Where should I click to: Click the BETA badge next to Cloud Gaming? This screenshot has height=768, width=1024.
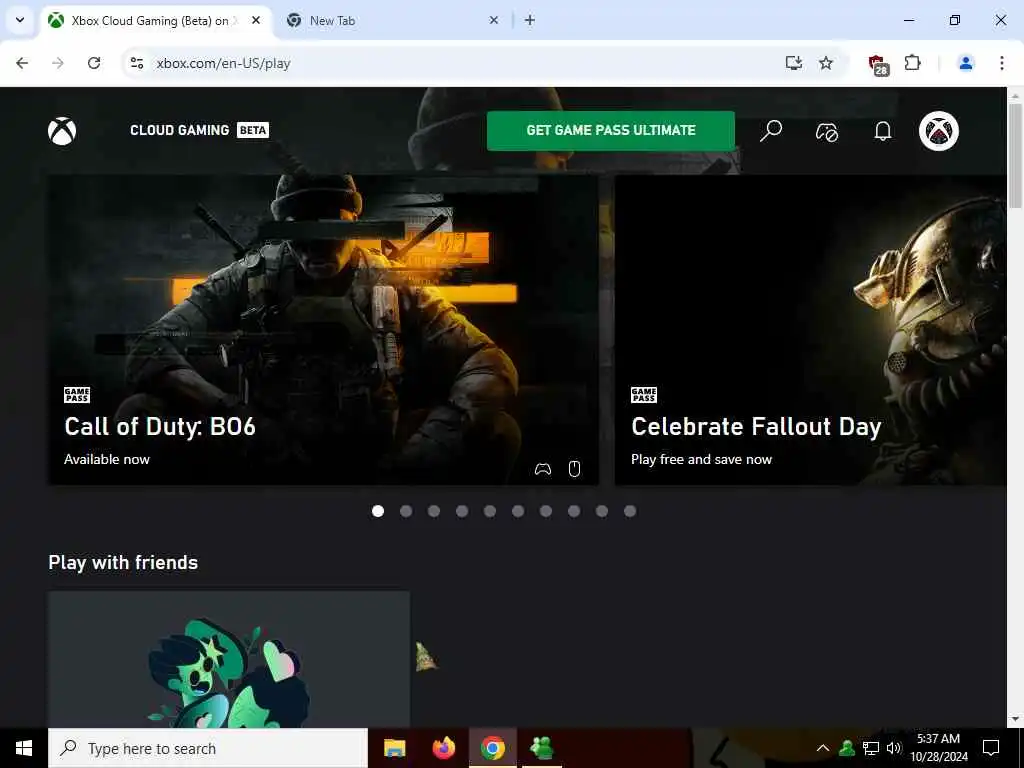(253, 130)
